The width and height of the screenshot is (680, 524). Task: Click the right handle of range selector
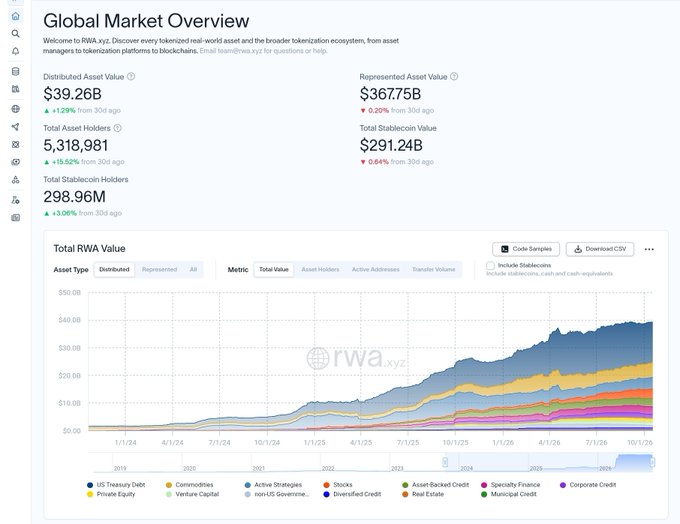pos(652,462)
